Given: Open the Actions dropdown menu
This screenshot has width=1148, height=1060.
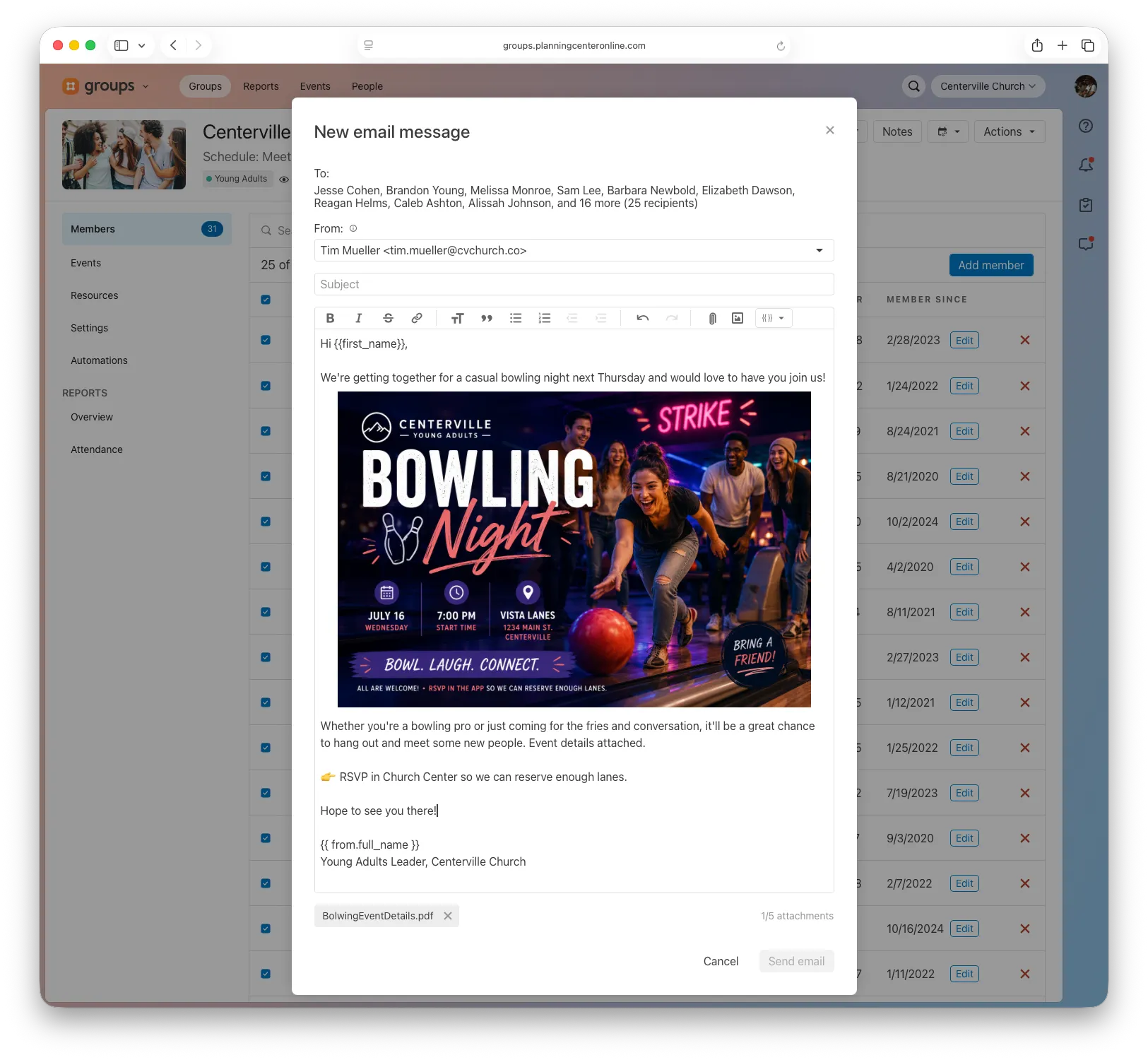Looking at the screenshot, I should pyautogui.click(x=1009, y=131).
